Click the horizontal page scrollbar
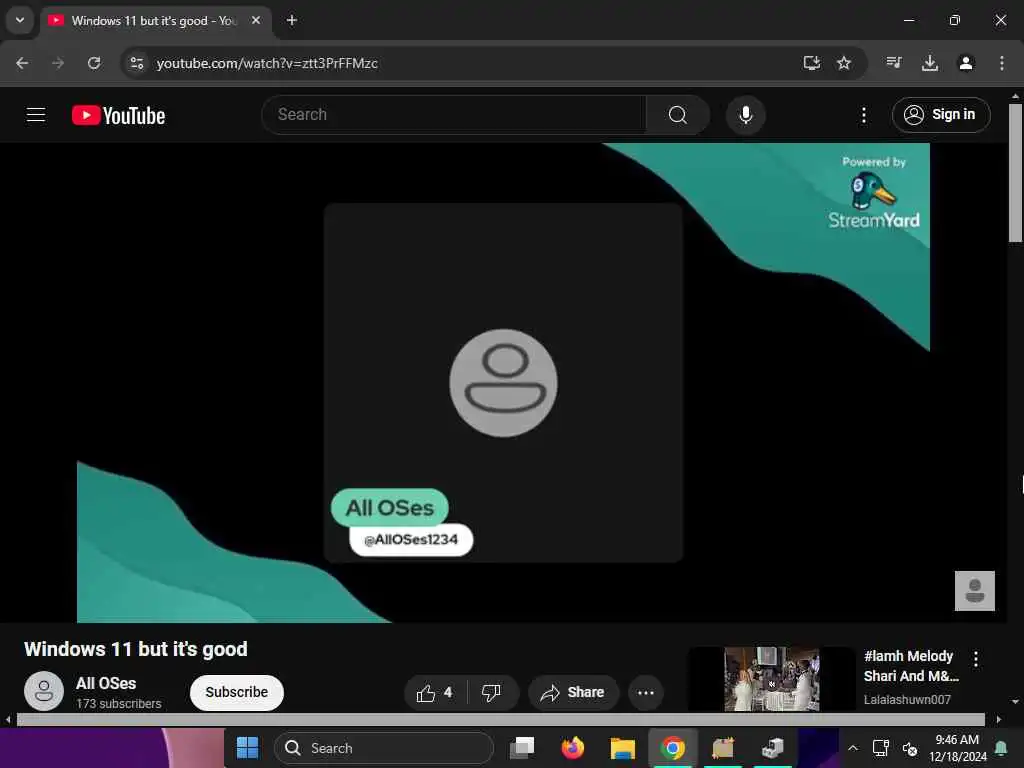The image size is (1024, 768). (x=500, y=720)
